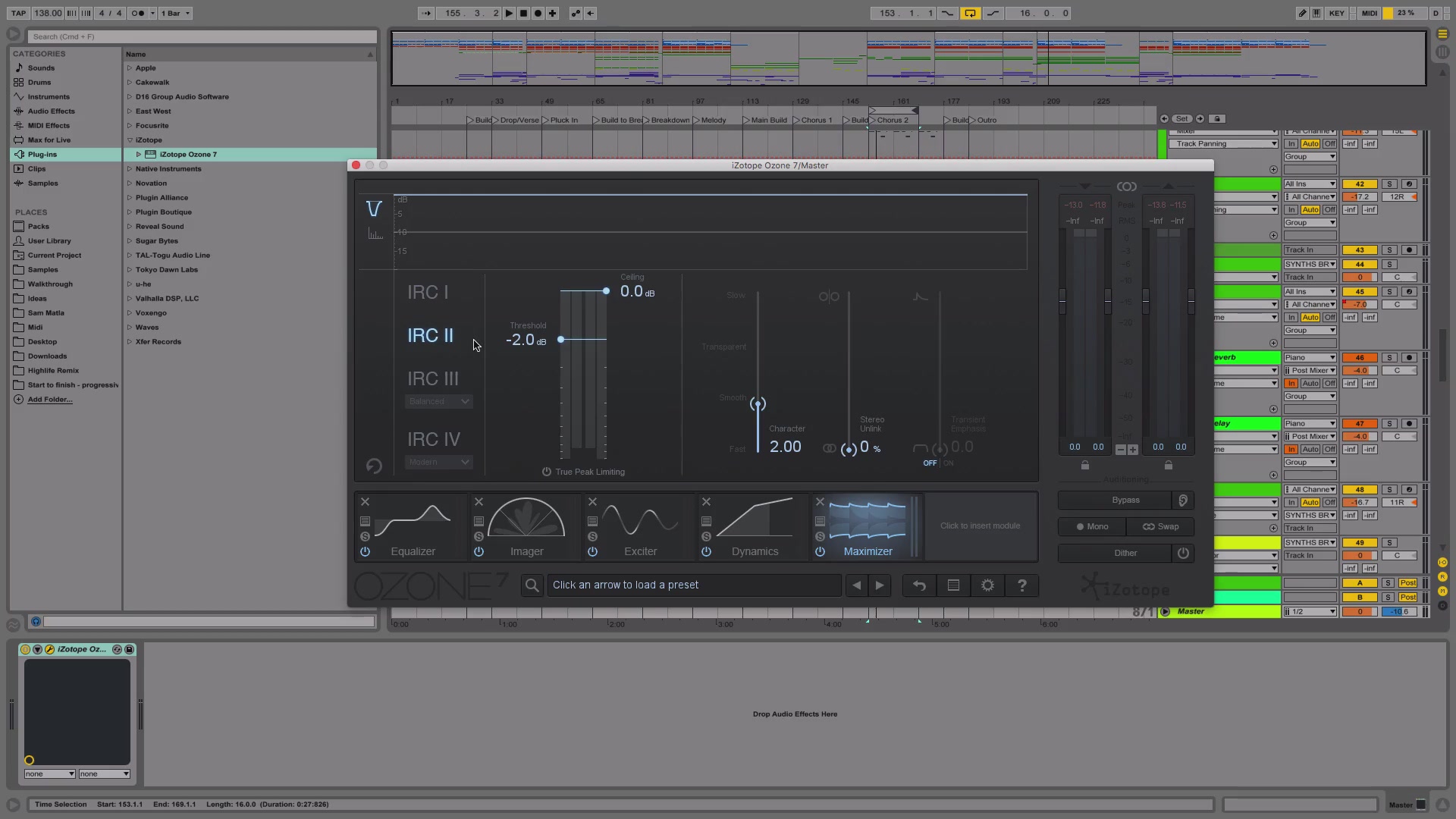Screen dimensions: 1456x819
Task: Open Ozone options gear icon
Action: click(x=987, y=585)
